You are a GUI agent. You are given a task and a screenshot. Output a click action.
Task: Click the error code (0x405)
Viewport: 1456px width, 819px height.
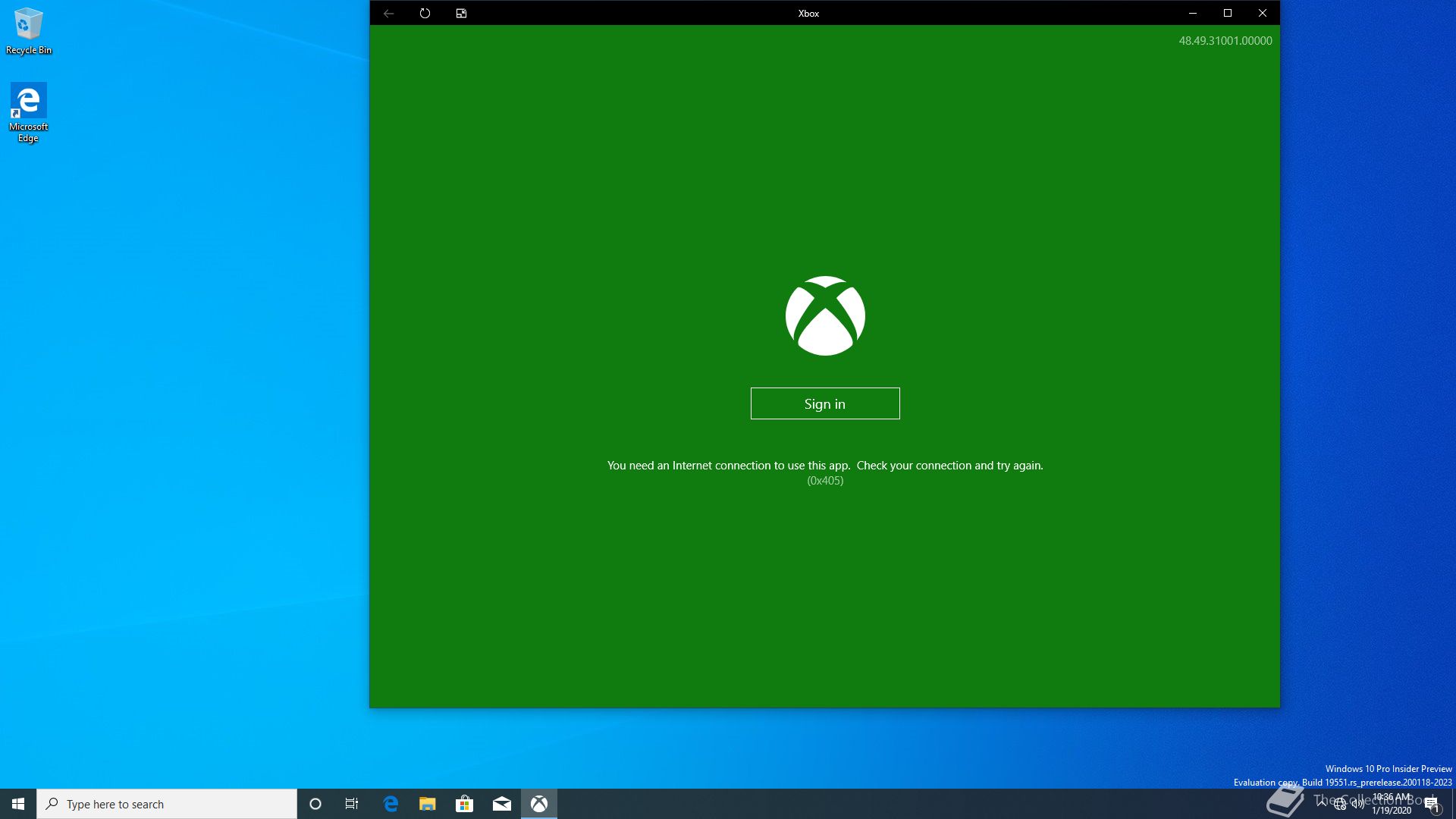tap(825, 481)
